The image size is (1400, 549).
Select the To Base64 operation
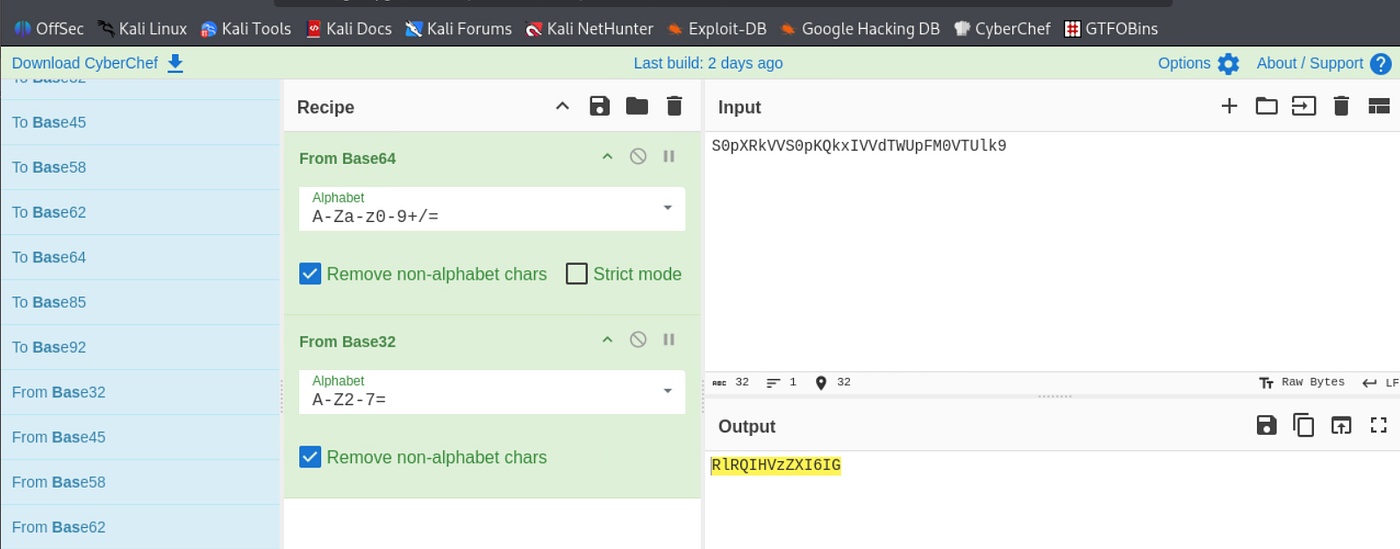(x=140, y=257)
